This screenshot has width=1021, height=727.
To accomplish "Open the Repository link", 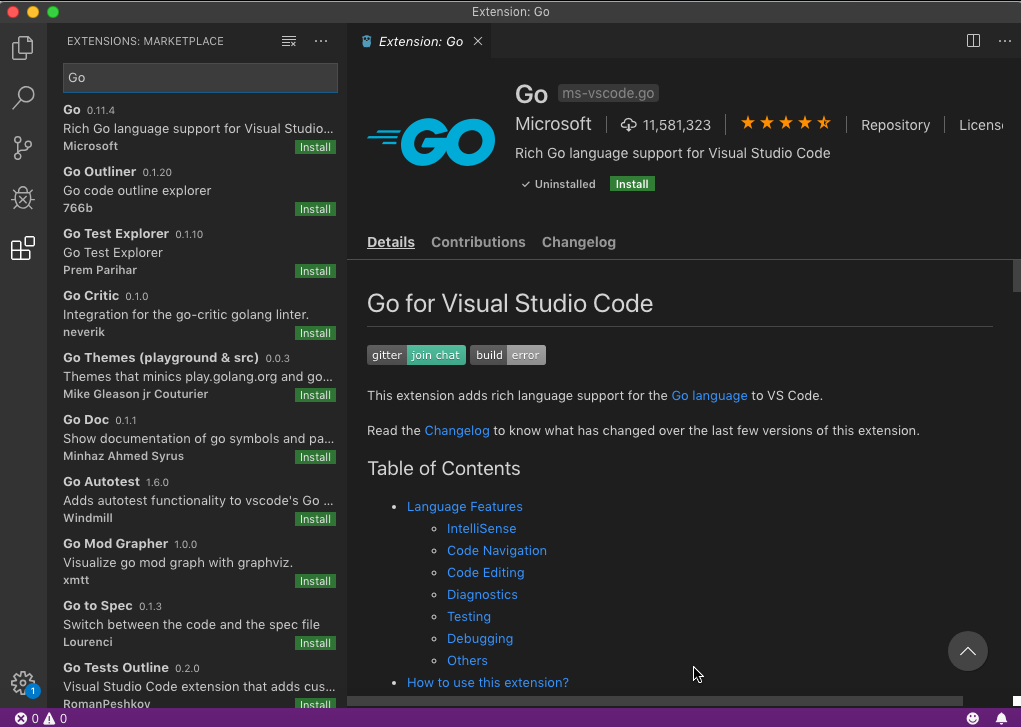I will [x=895, y=125].
